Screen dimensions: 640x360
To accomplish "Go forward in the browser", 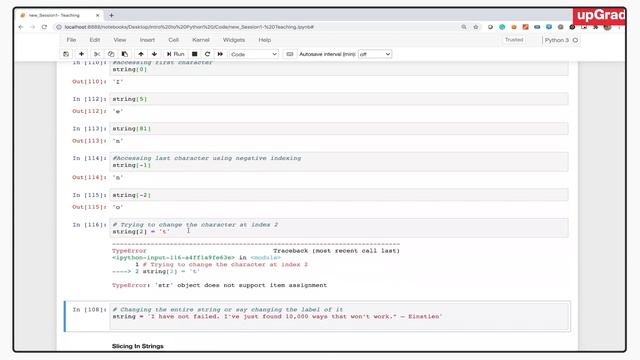I will coord(33,27).
